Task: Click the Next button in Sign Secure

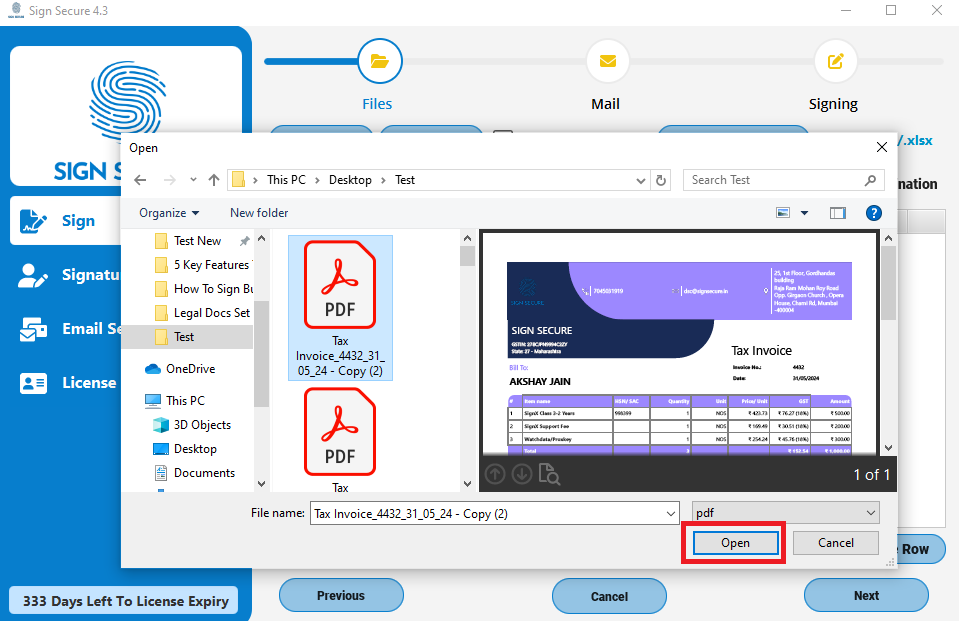Action: [866, 595]
